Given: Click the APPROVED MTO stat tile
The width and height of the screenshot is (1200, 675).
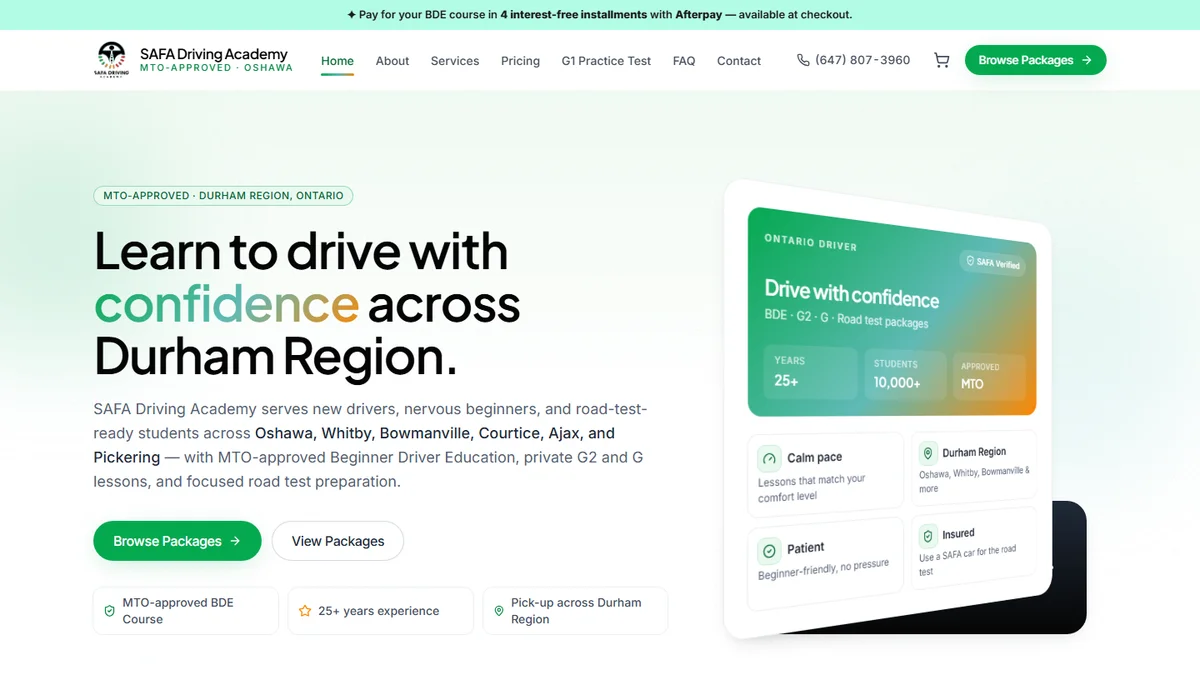Looking at the screenshot, I should pyautogui.click(x=988, y=376).
